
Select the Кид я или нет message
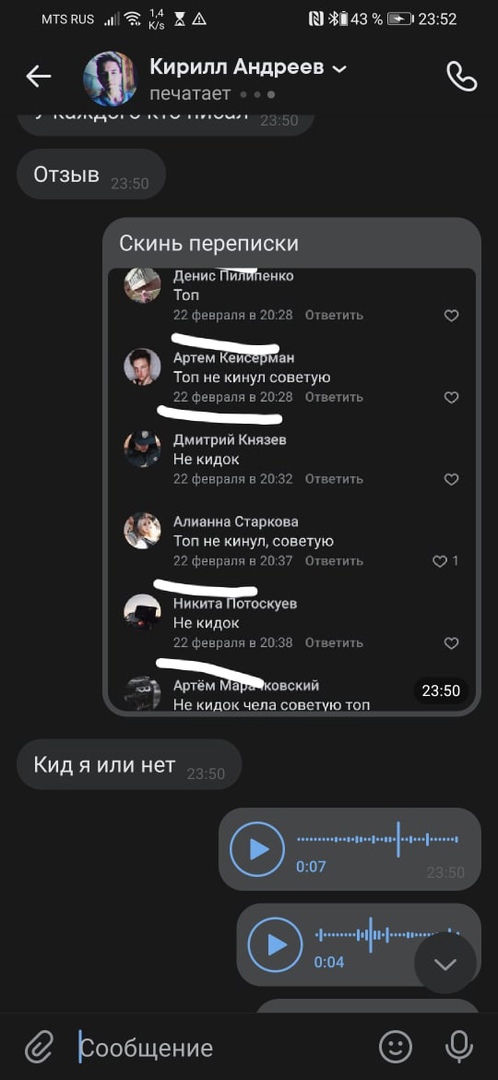(129, 765)
